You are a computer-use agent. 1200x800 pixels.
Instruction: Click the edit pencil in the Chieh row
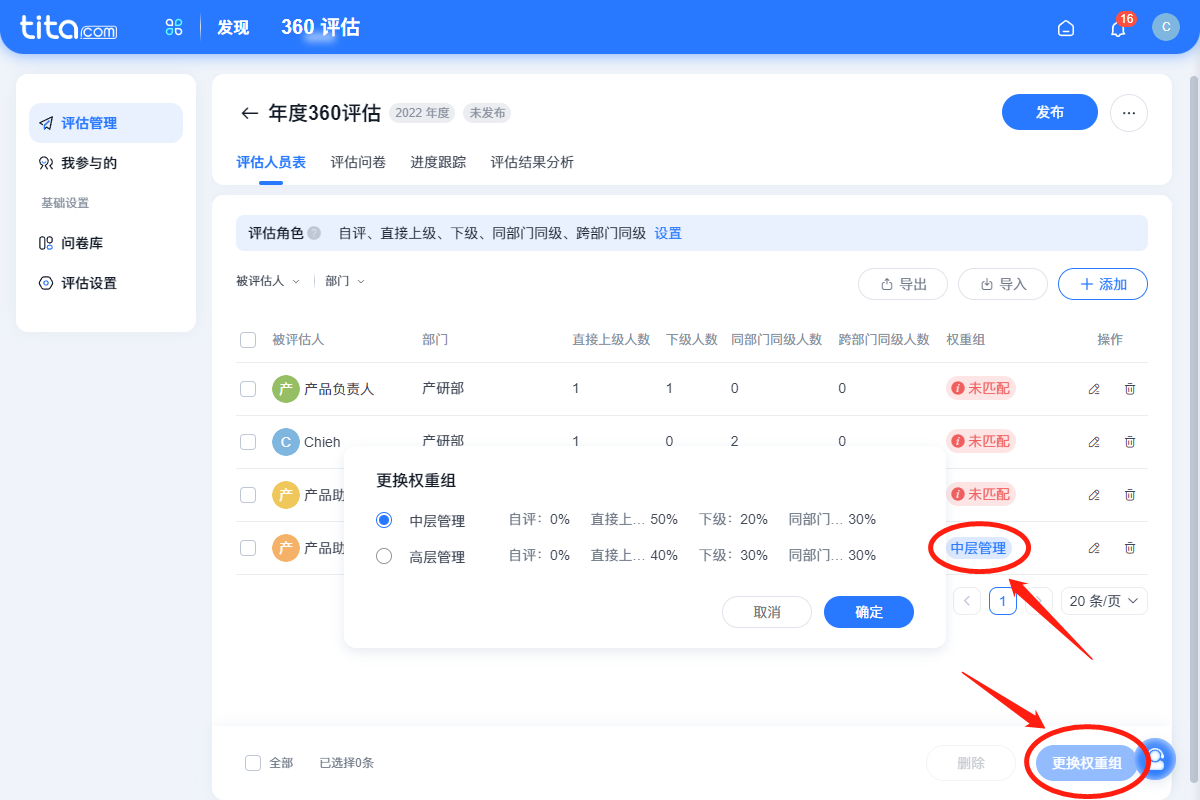tap(1094, 442)
